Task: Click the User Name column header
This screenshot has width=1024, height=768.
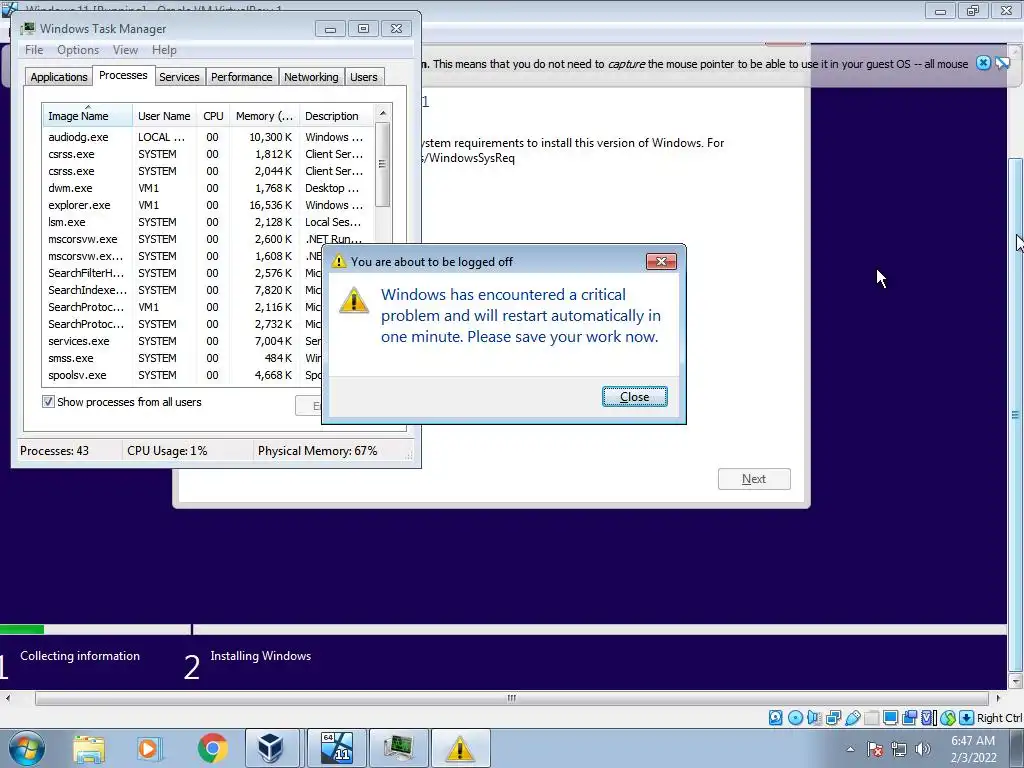Action: point(164,116)
